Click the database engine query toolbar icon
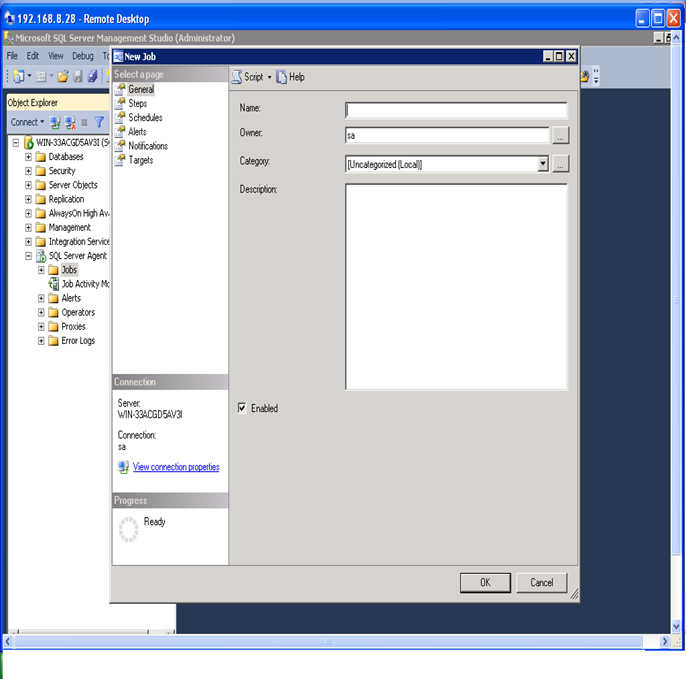Screen dimensions: 686x679 [41, 77]
